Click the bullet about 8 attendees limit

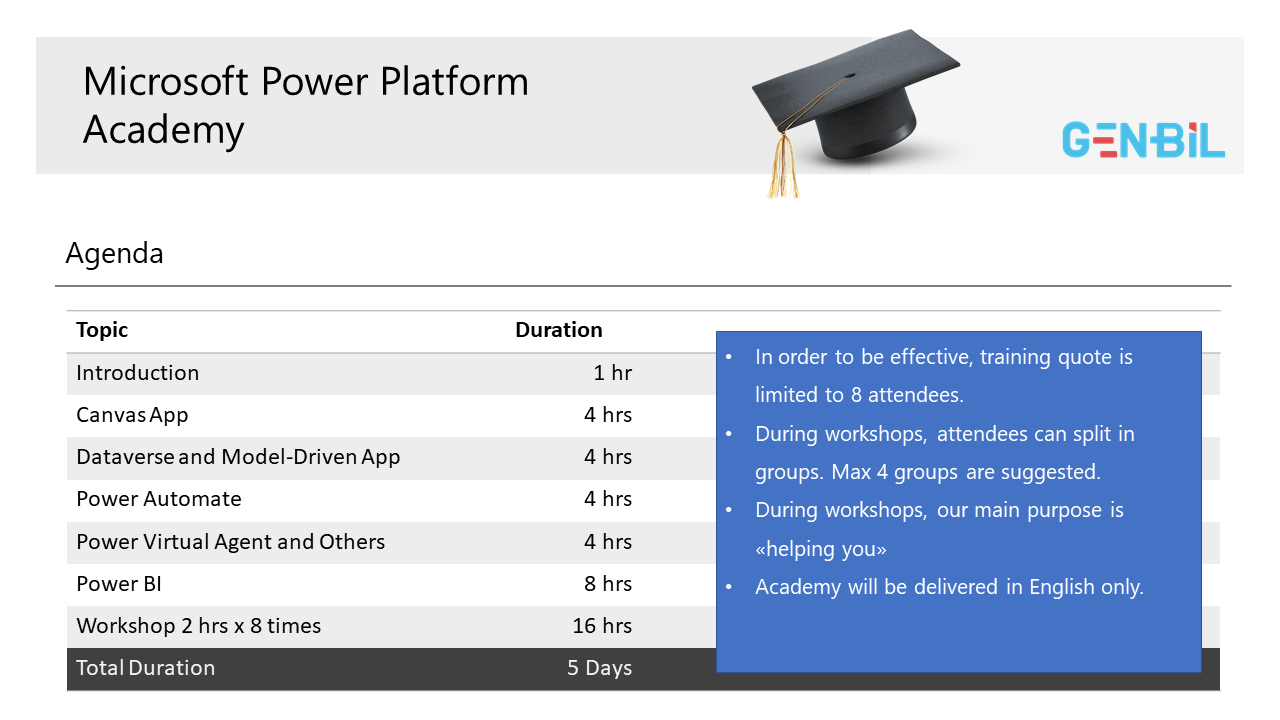(944, 376)
